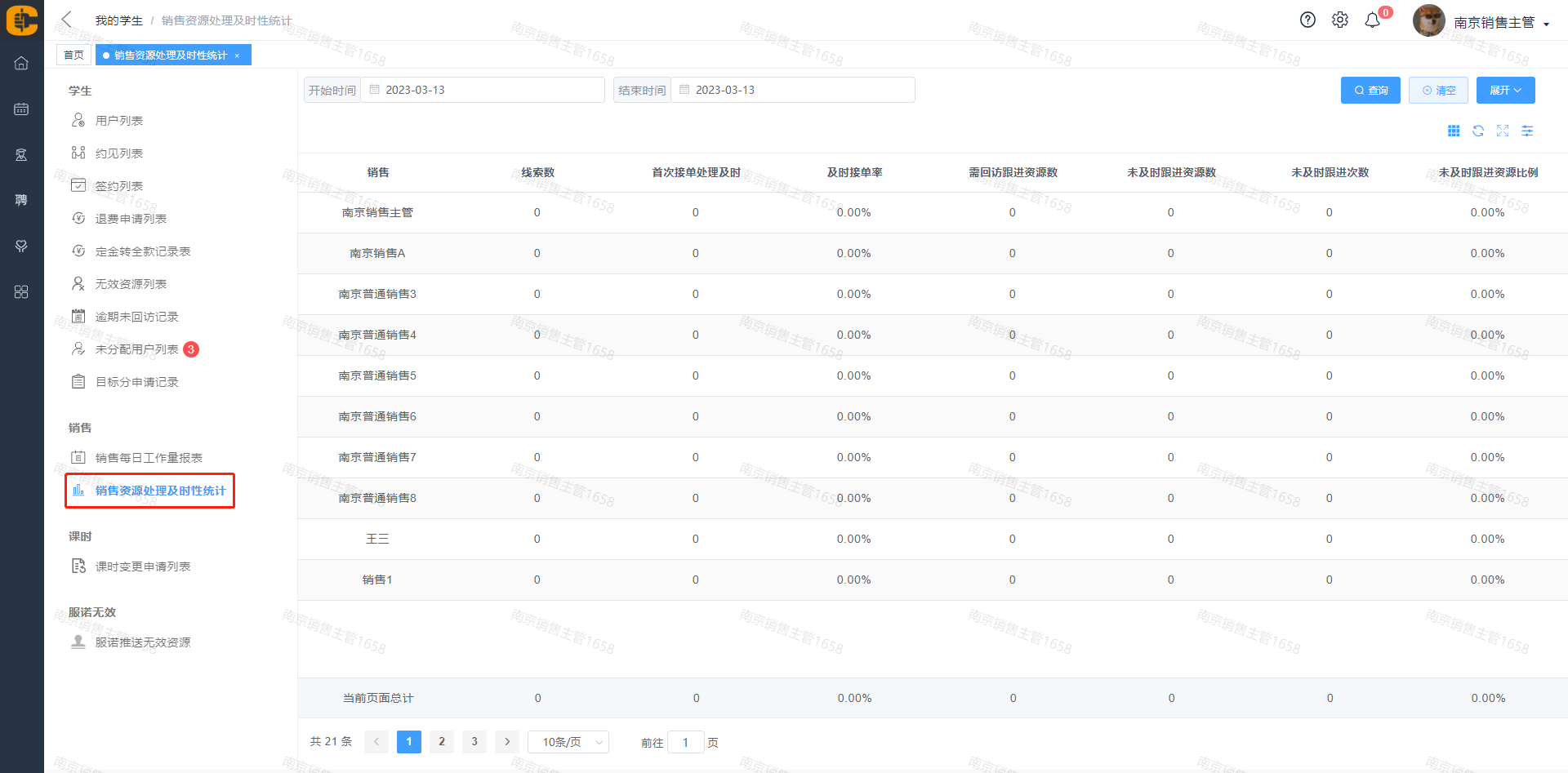Click the calendar icon in left sidebar

21,109
